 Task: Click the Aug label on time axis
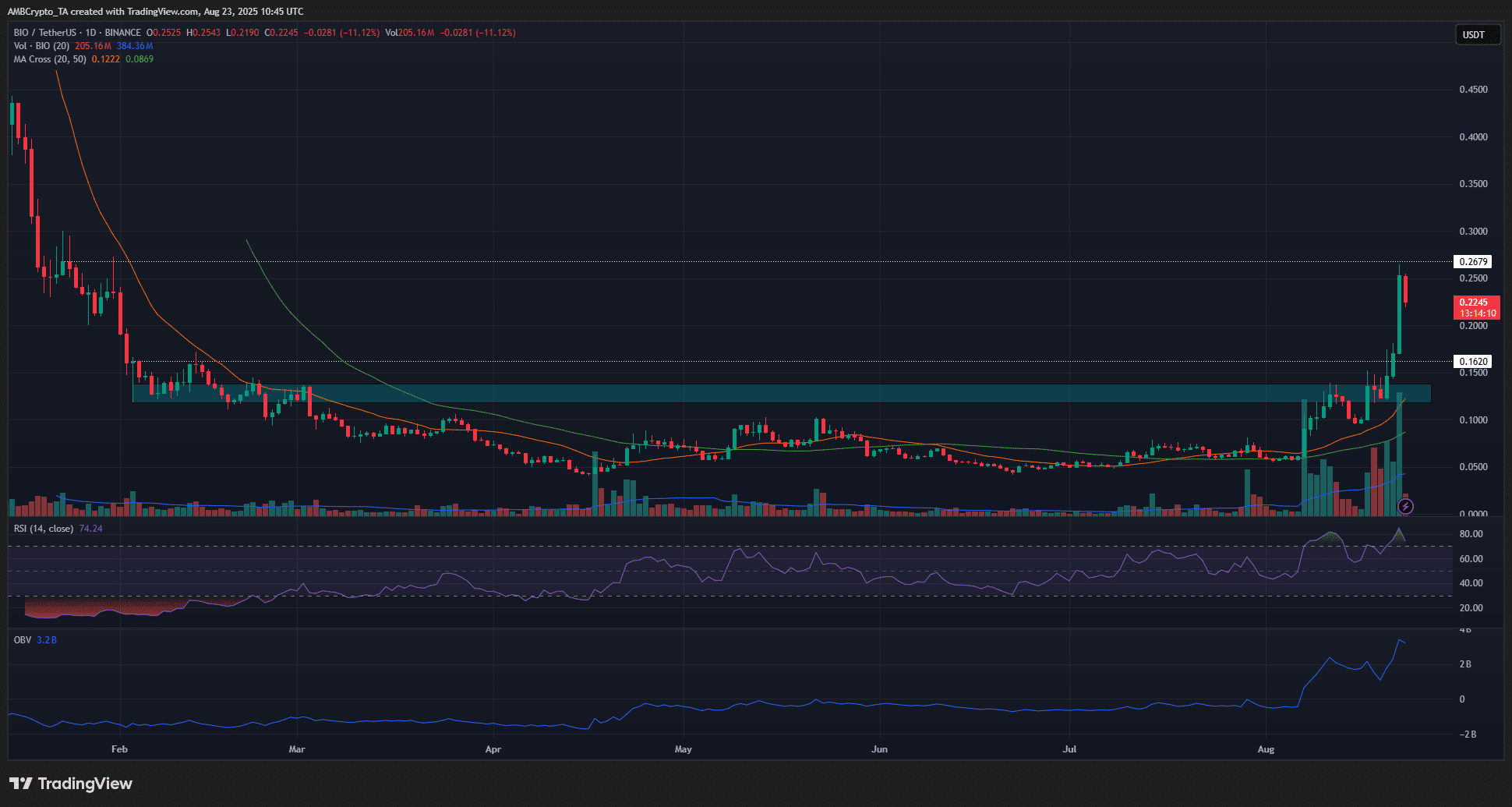coord(1266,749)
